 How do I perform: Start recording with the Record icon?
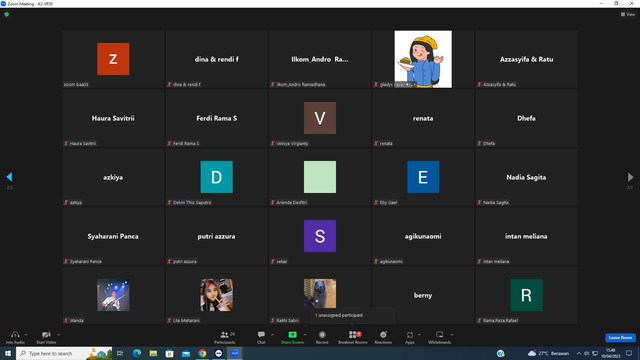coord(322,335)
